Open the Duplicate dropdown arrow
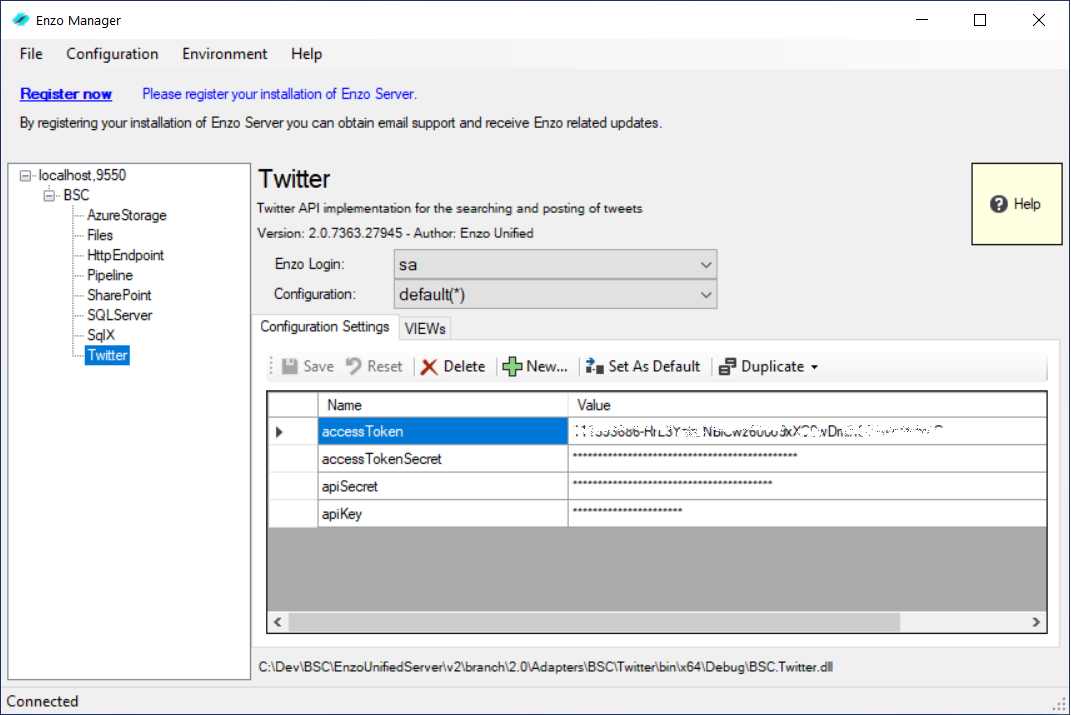Image resolution: width=1071 pixels, height=715 pixels. tap(815, 367)
